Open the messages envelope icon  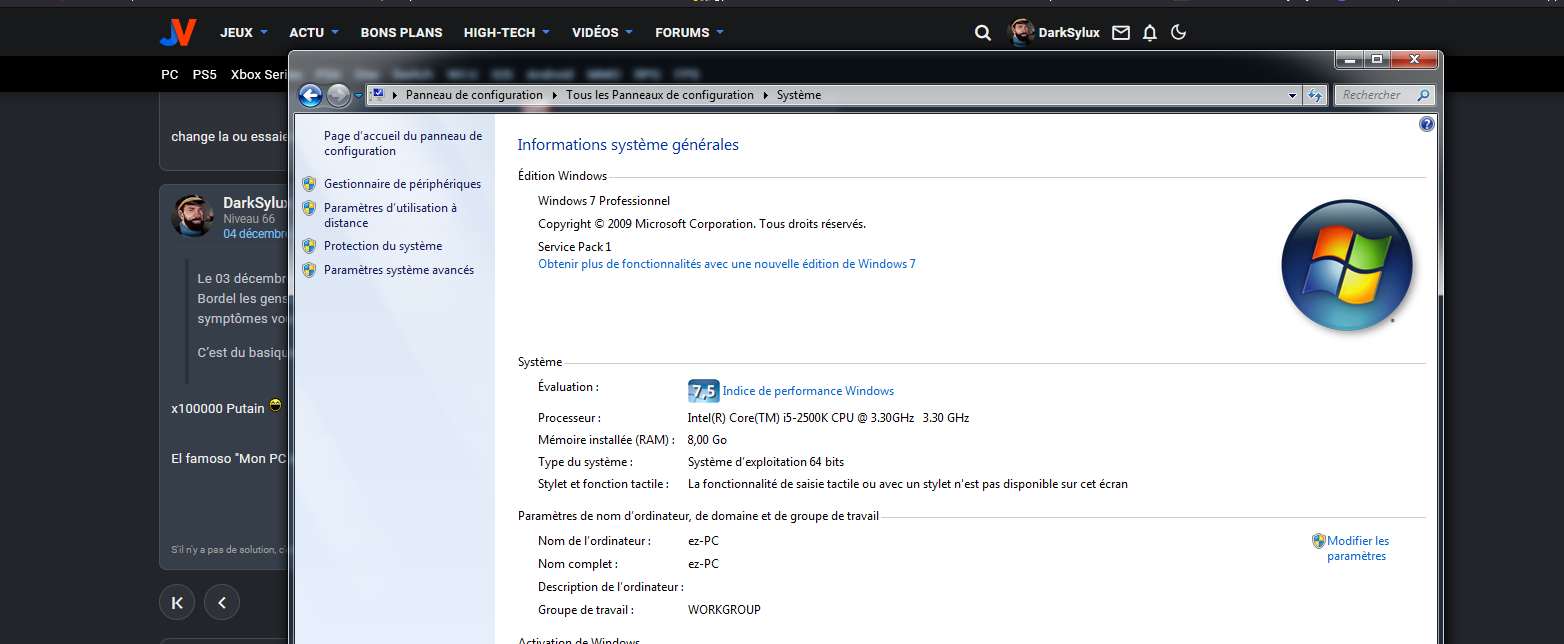[1121, 33]
